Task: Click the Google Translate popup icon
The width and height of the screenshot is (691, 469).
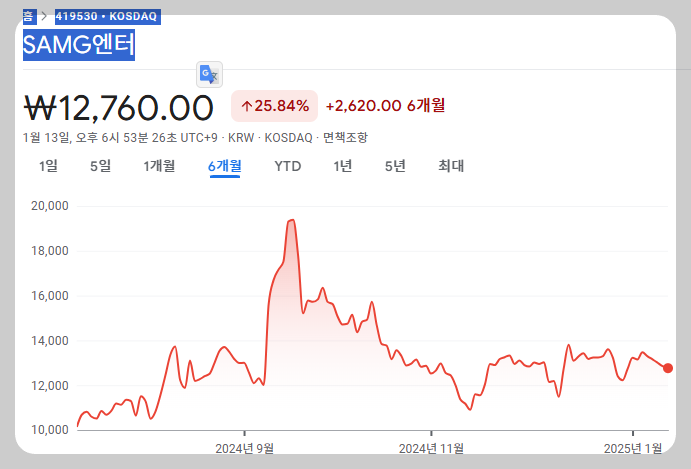Action: pos(209,74)
